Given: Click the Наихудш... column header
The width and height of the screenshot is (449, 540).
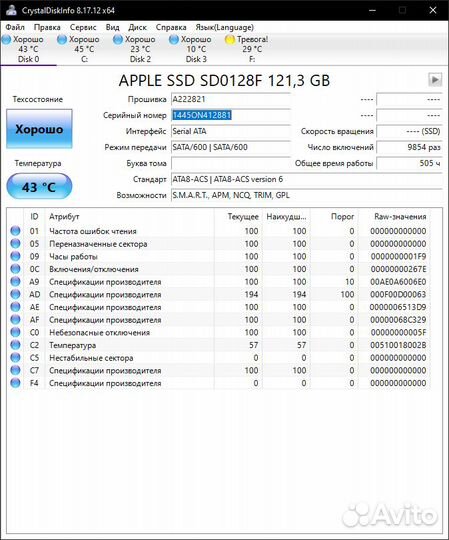Looking at the screenshot, I should (286, 217).
